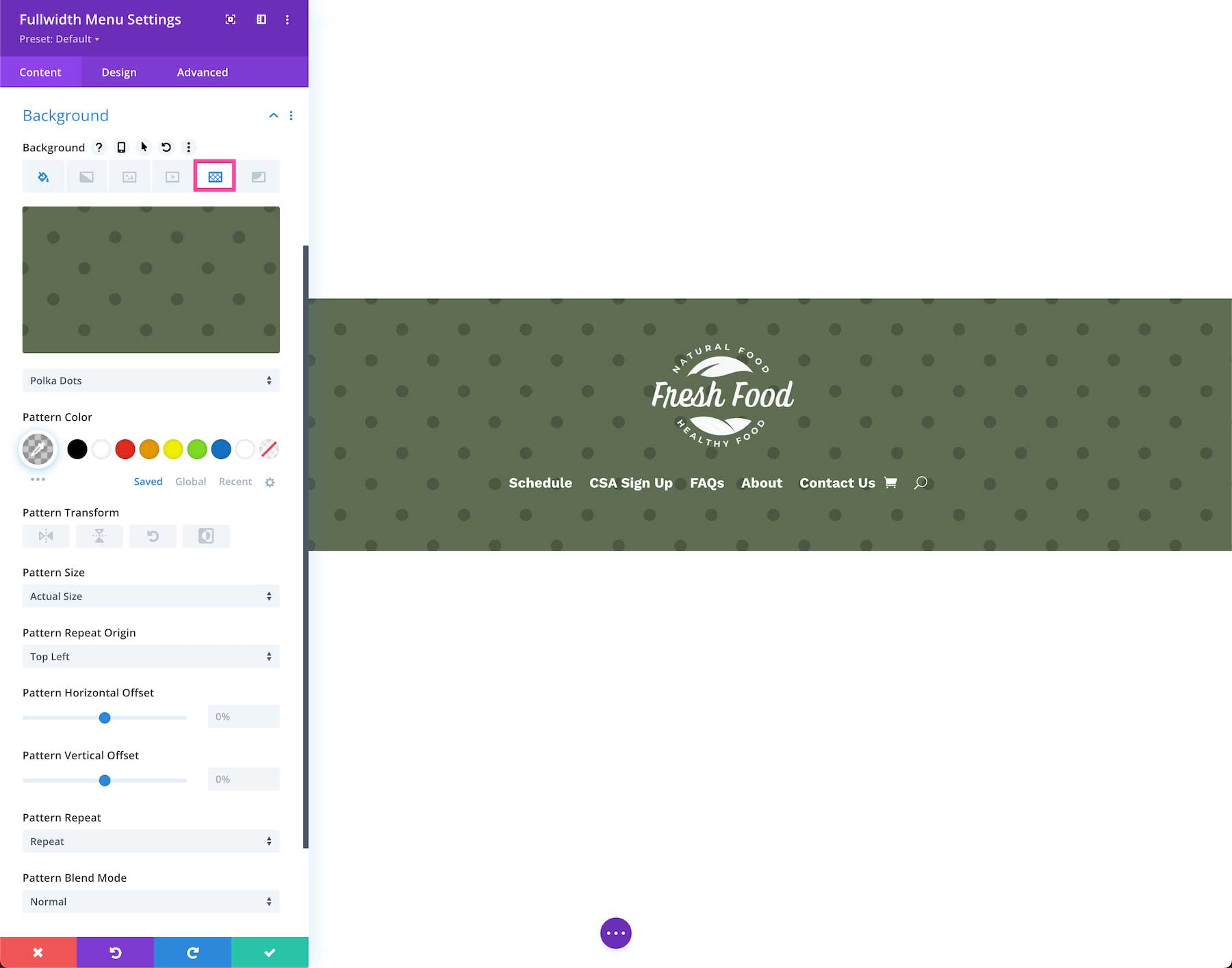Toggle vertical flip of the pattern
Image resolution: width=1232 pixels, height=968 pixels.
coord(99,536)
